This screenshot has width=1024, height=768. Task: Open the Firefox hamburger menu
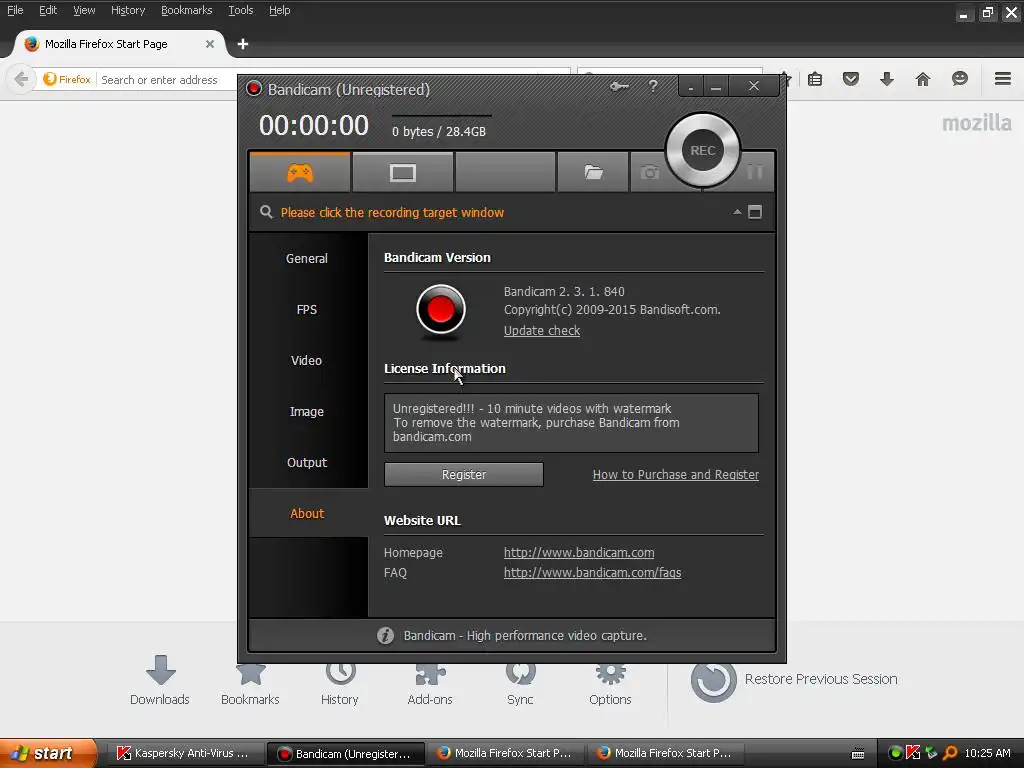click(x=1003, y=79)
